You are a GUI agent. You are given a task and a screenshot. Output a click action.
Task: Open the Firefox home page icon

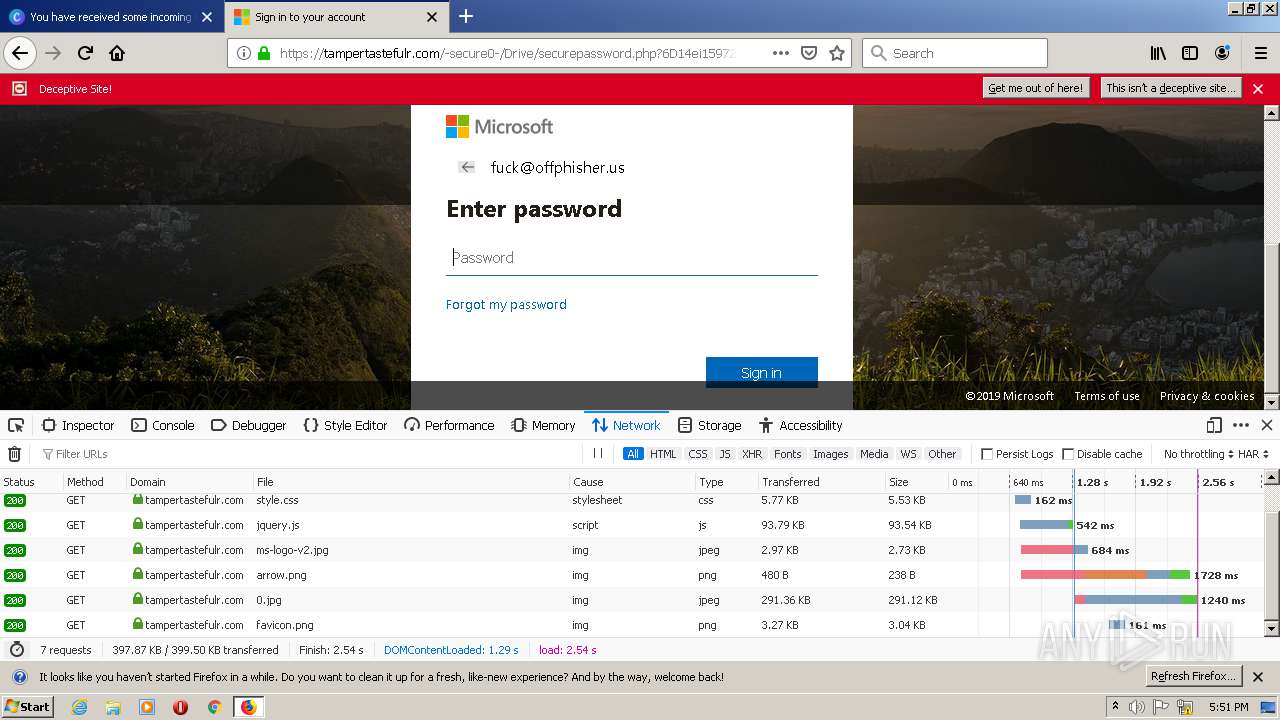[x=117, y=53]
